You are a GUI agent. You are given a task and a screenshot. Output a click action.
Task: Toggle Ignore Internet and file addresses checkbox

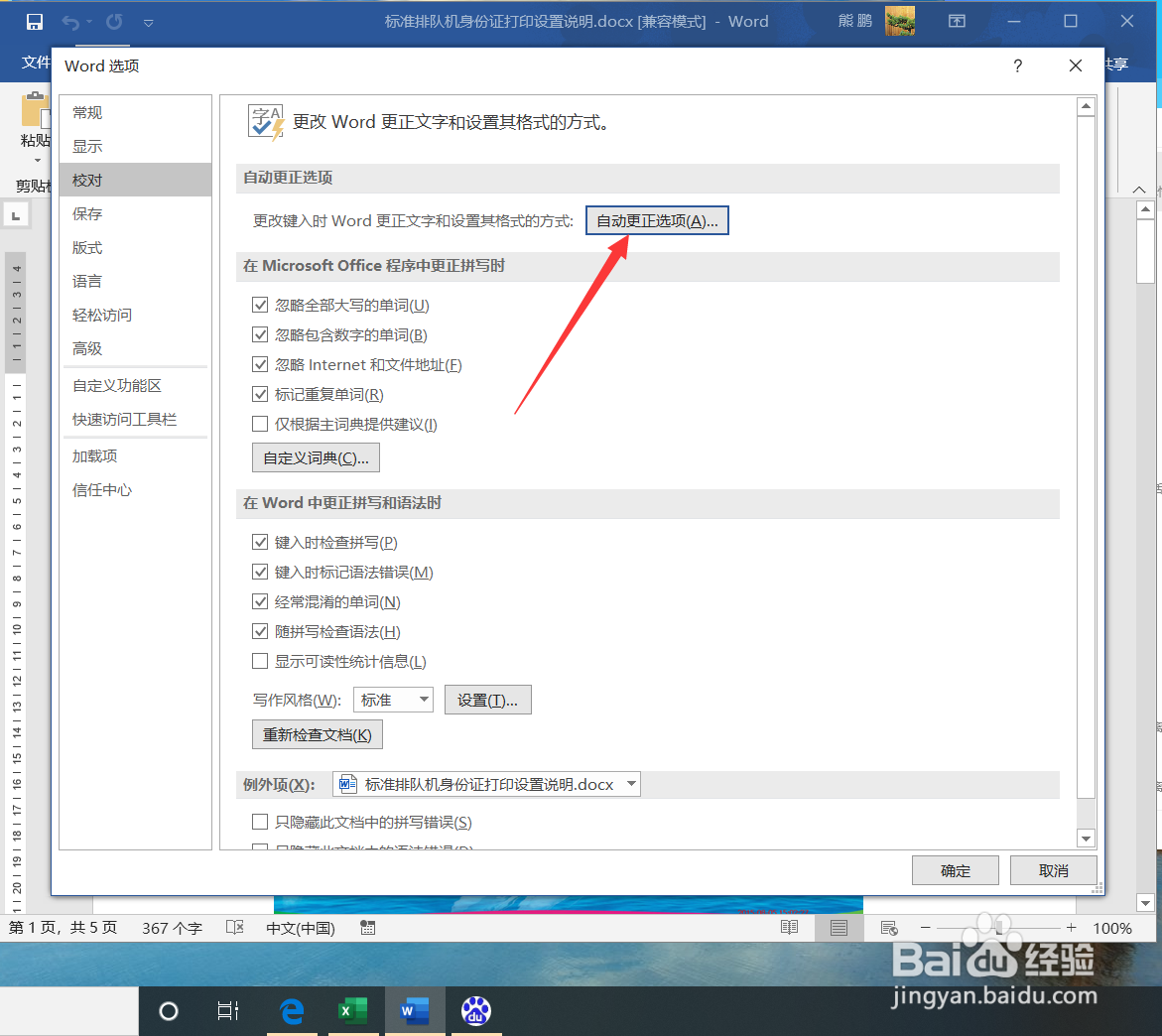(260, 364)
